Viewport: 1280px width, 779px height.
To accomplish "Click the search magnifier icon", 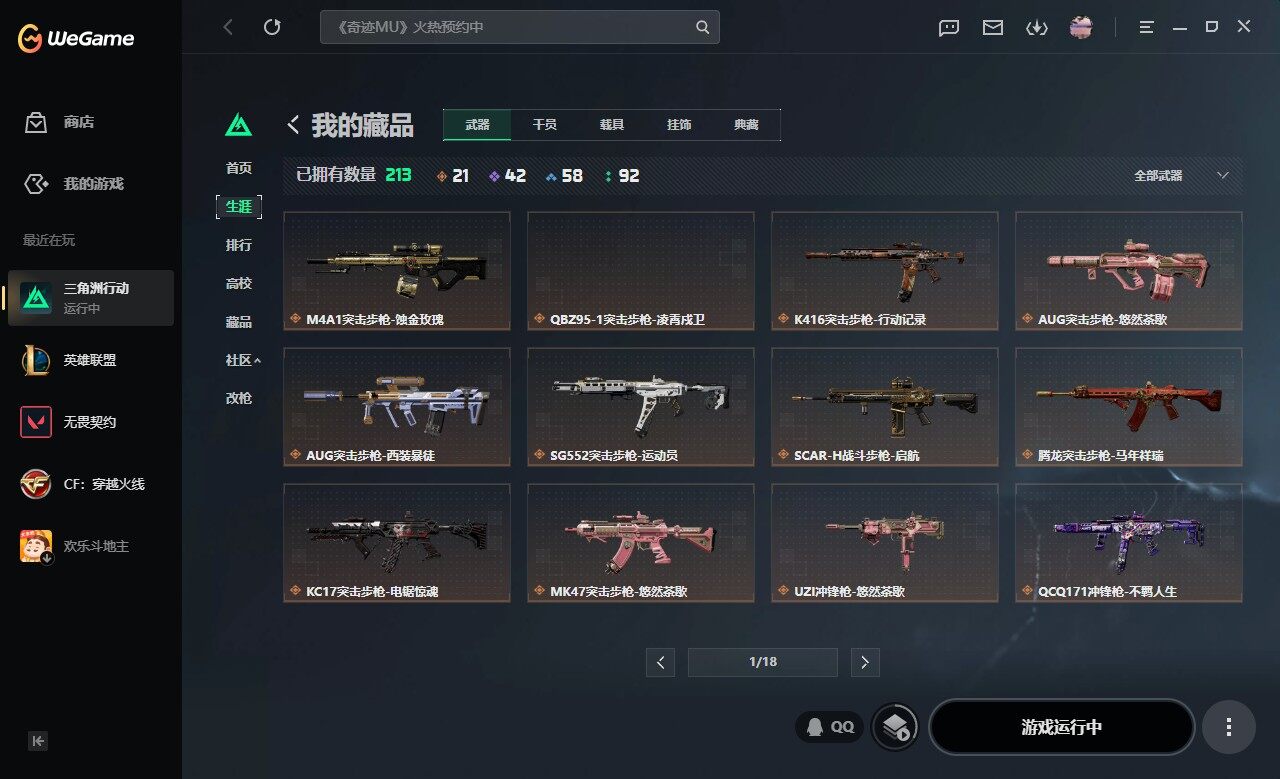I will 703,27.
